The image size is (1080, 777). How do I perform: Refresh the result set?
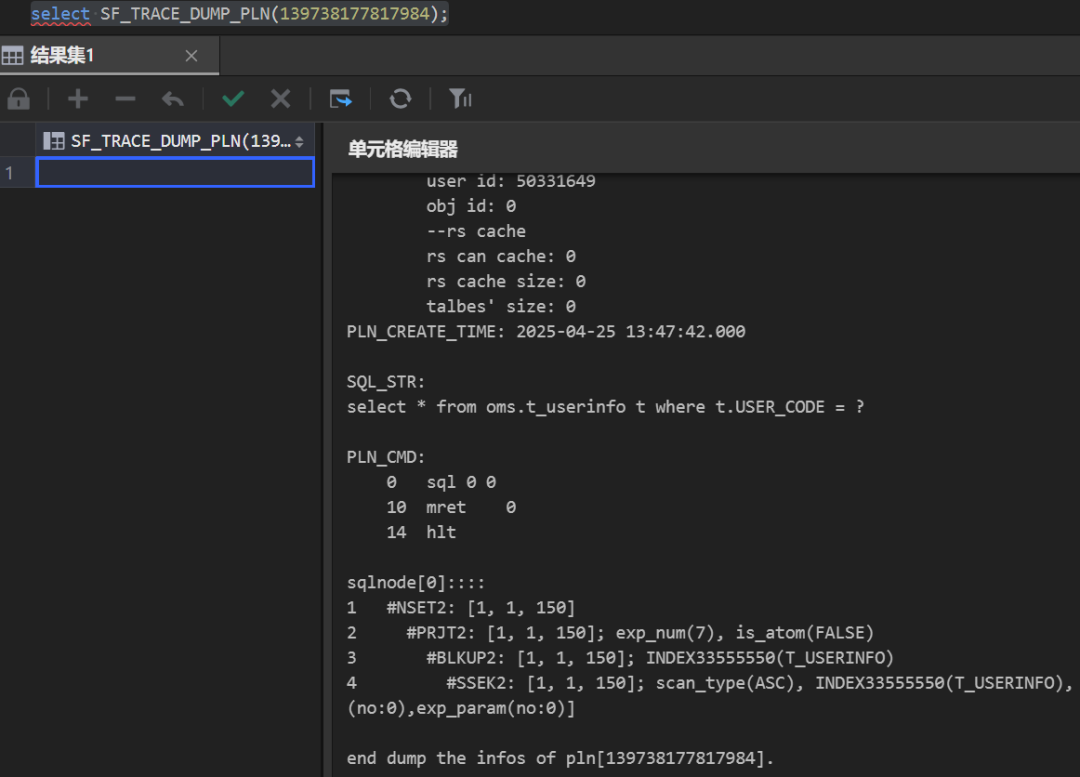[400, 99]
